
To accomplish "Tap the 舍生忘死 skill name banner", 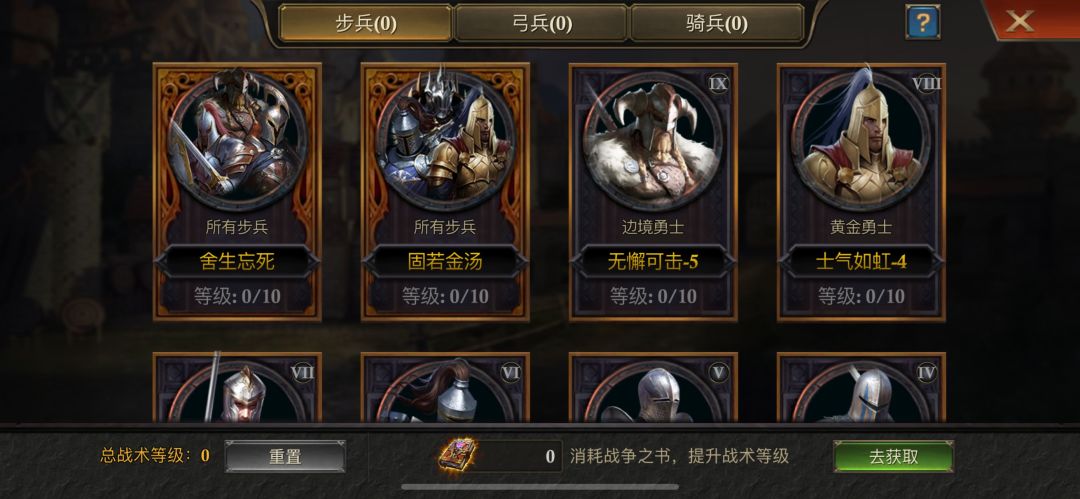I will pyautogui.click(x=238, y=262).
